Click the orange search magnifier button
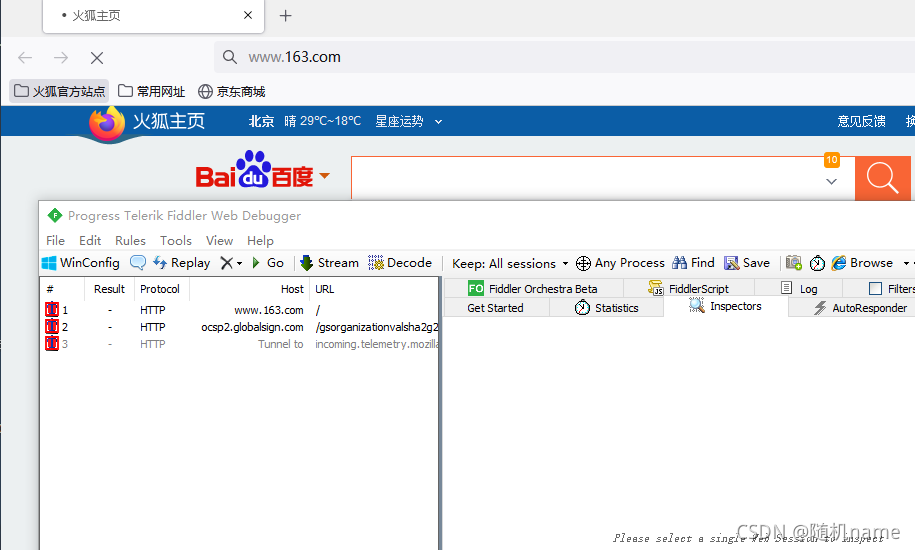Image resolution: width=915 pixels, height=550 pixels. coord(882,178)
